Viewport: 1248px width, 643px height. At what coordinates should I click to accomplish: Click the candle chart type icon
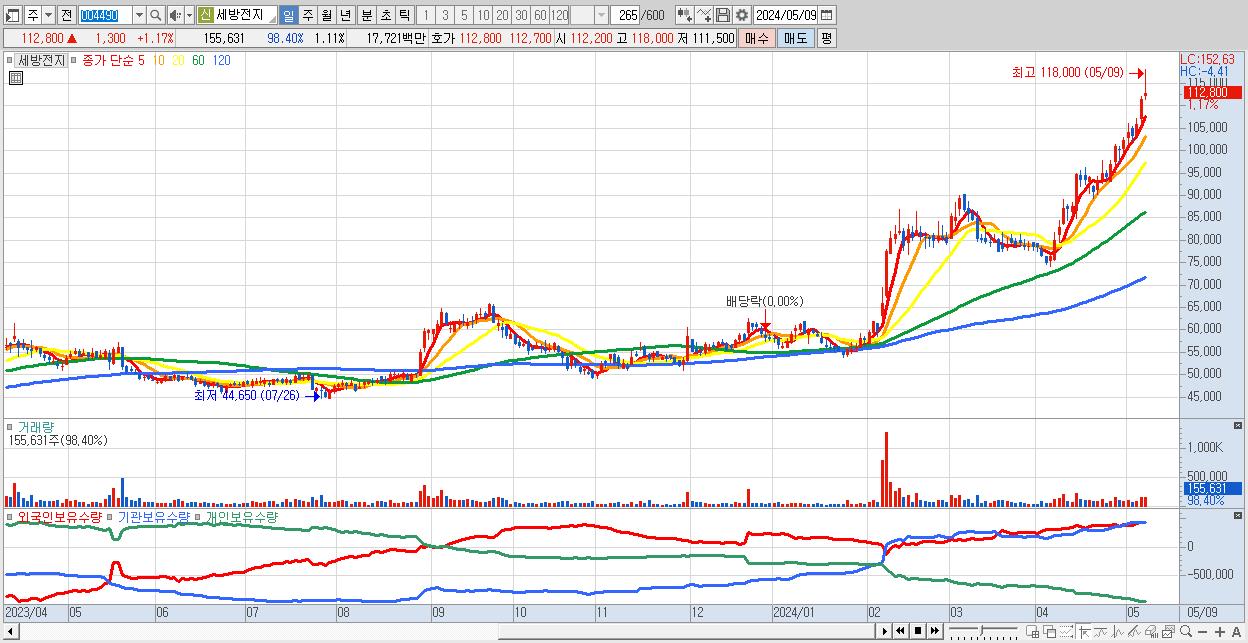click(683, 15)
